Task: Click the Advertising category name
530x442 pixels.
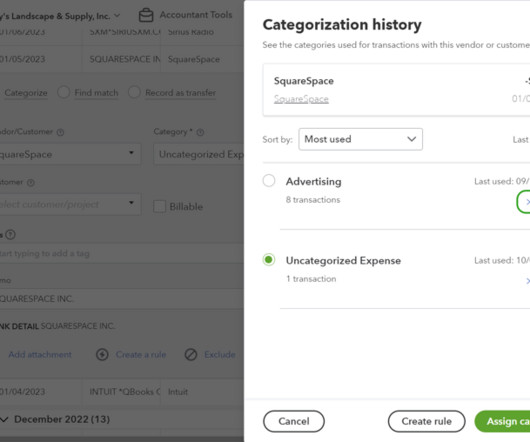Action: (313, 181)
